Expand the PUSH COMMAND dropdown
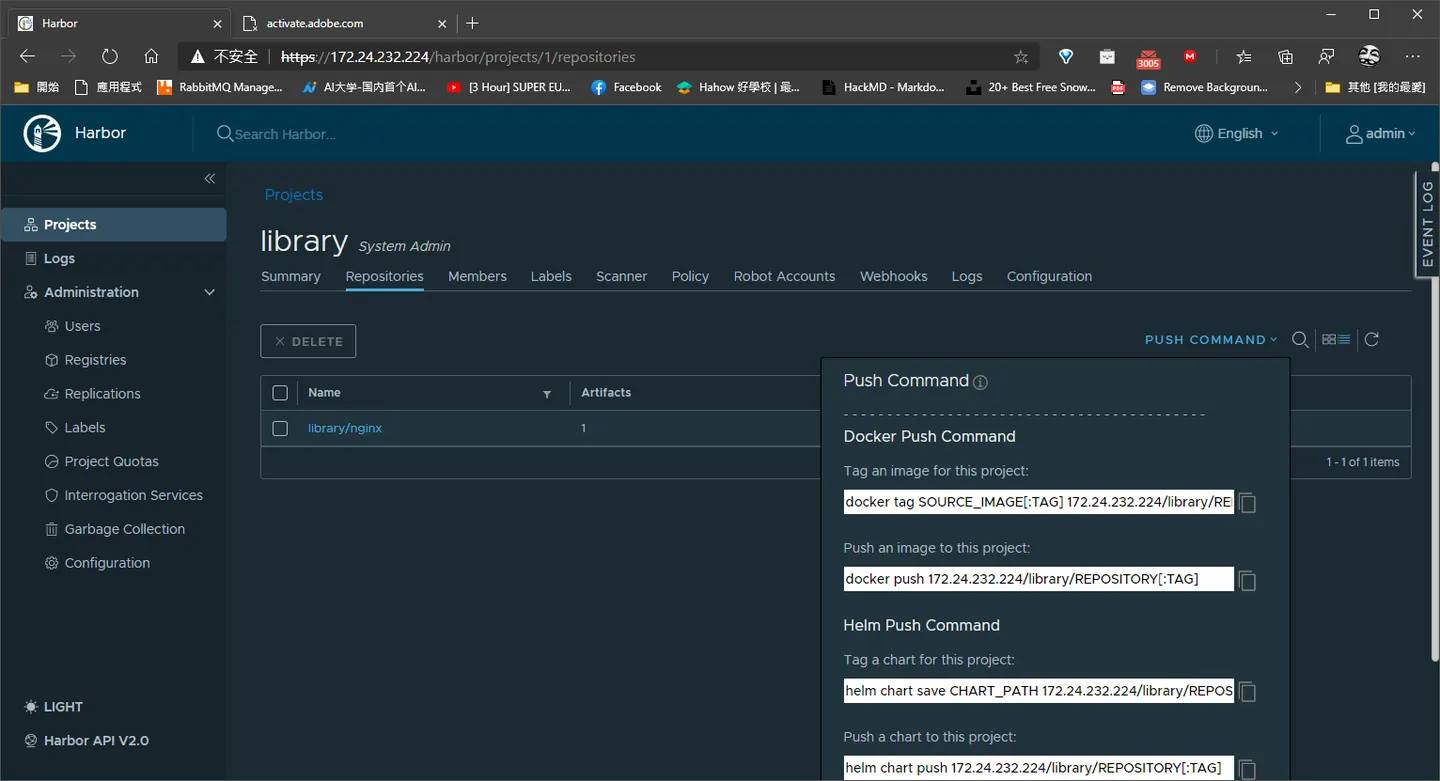1440x781 pixels. (1211, 340)
